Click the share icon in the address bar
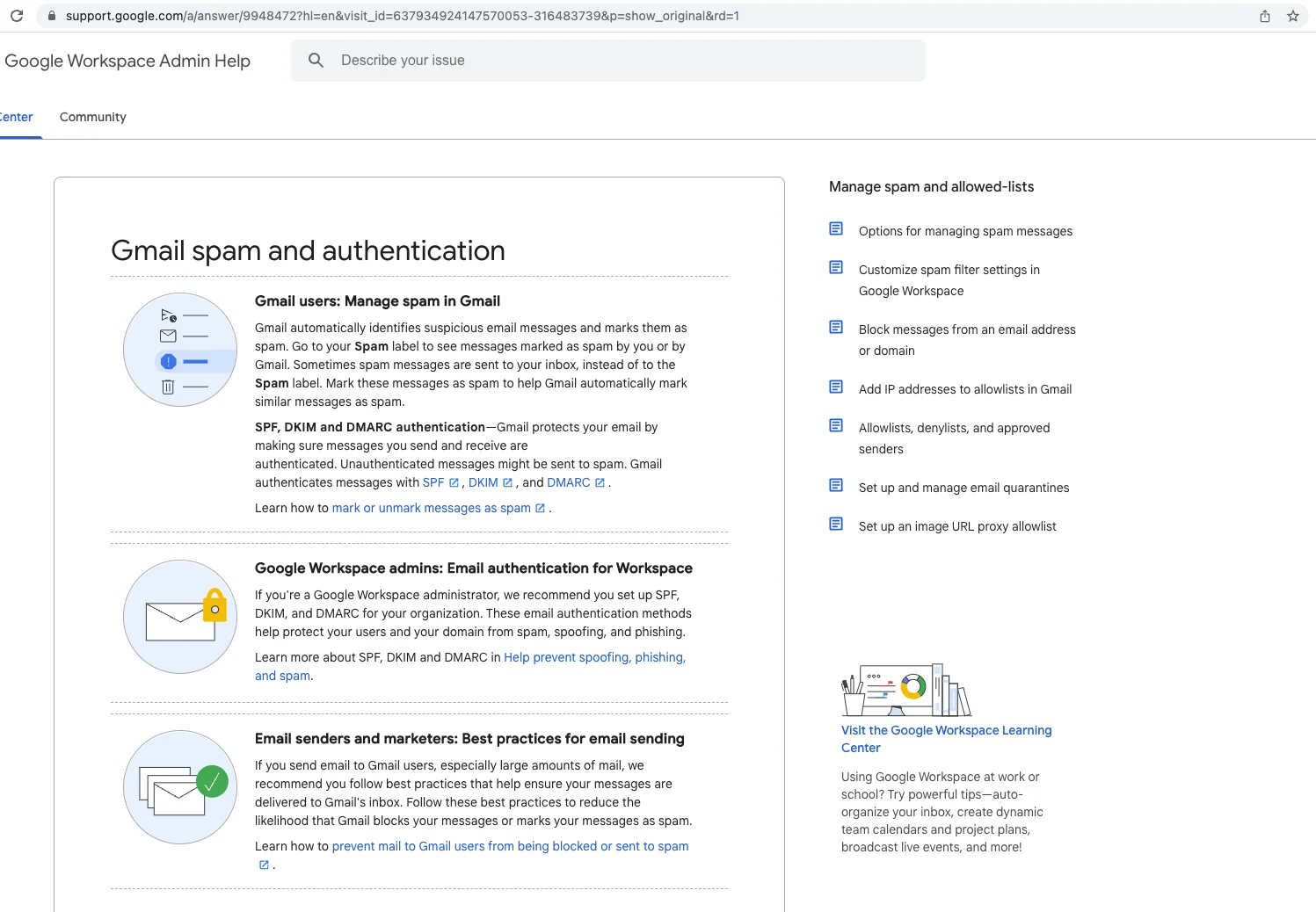The height and width of the screenshot is (912, 1316). tap(1265, 16)
